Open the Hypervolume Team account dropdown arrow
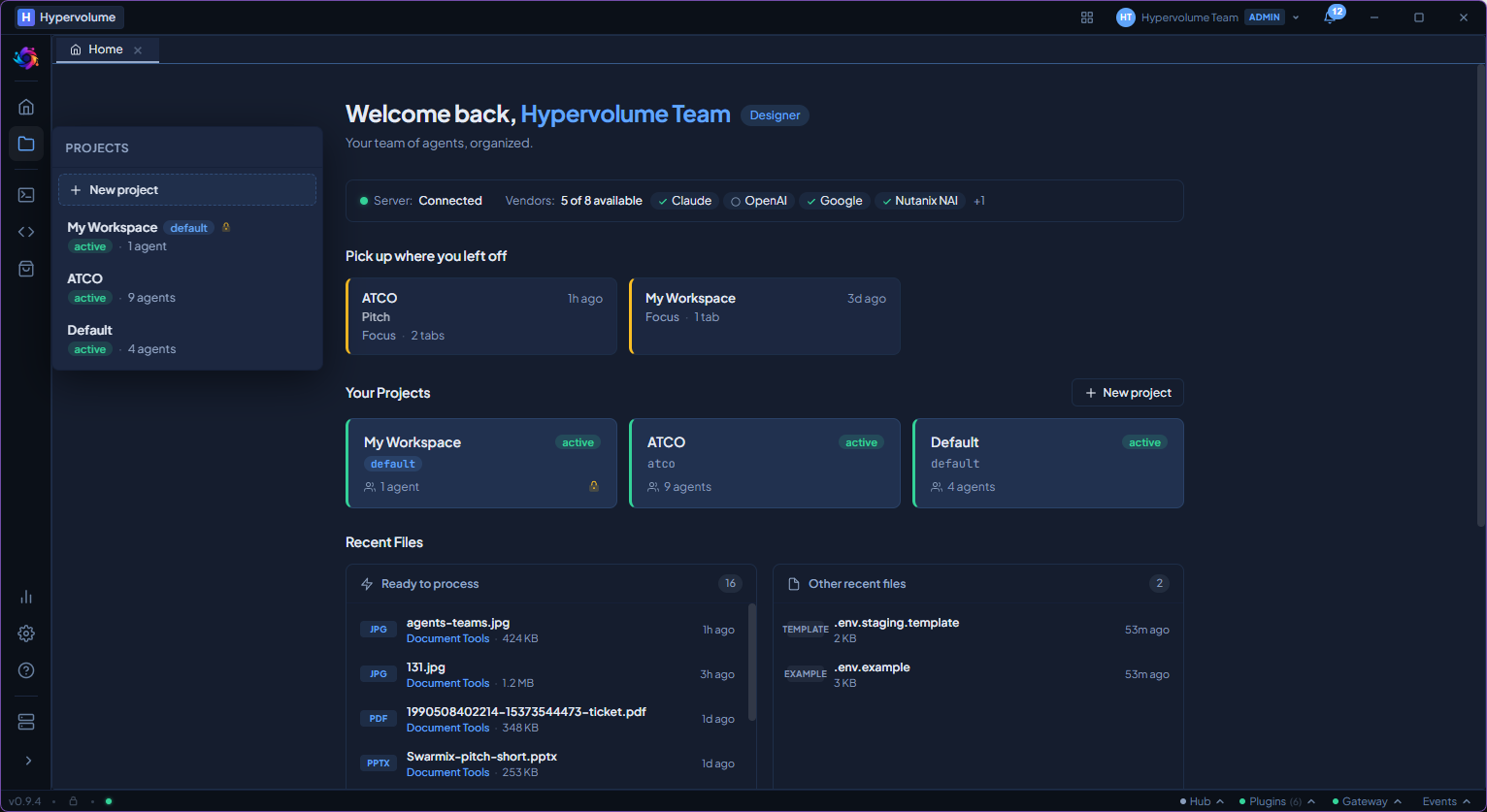1487x812 pixels. pyautogui.click(x=1296, y=17)
